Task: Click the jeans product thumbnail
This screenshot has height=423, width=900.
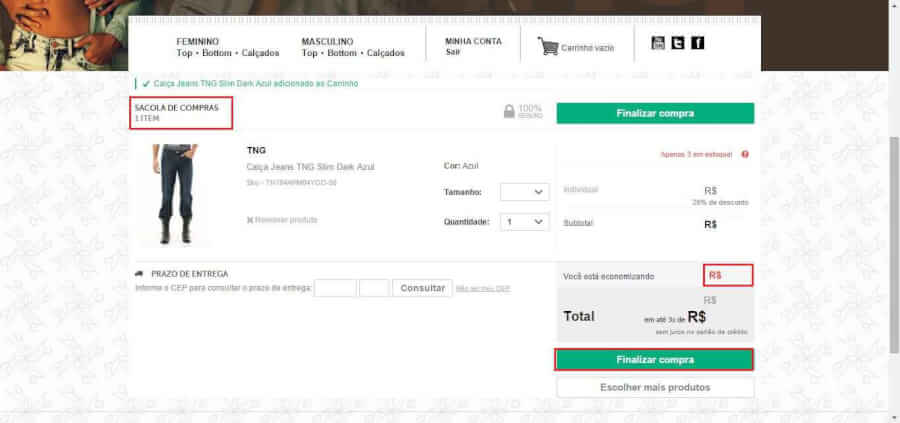Action: click(x=175, y=194)
